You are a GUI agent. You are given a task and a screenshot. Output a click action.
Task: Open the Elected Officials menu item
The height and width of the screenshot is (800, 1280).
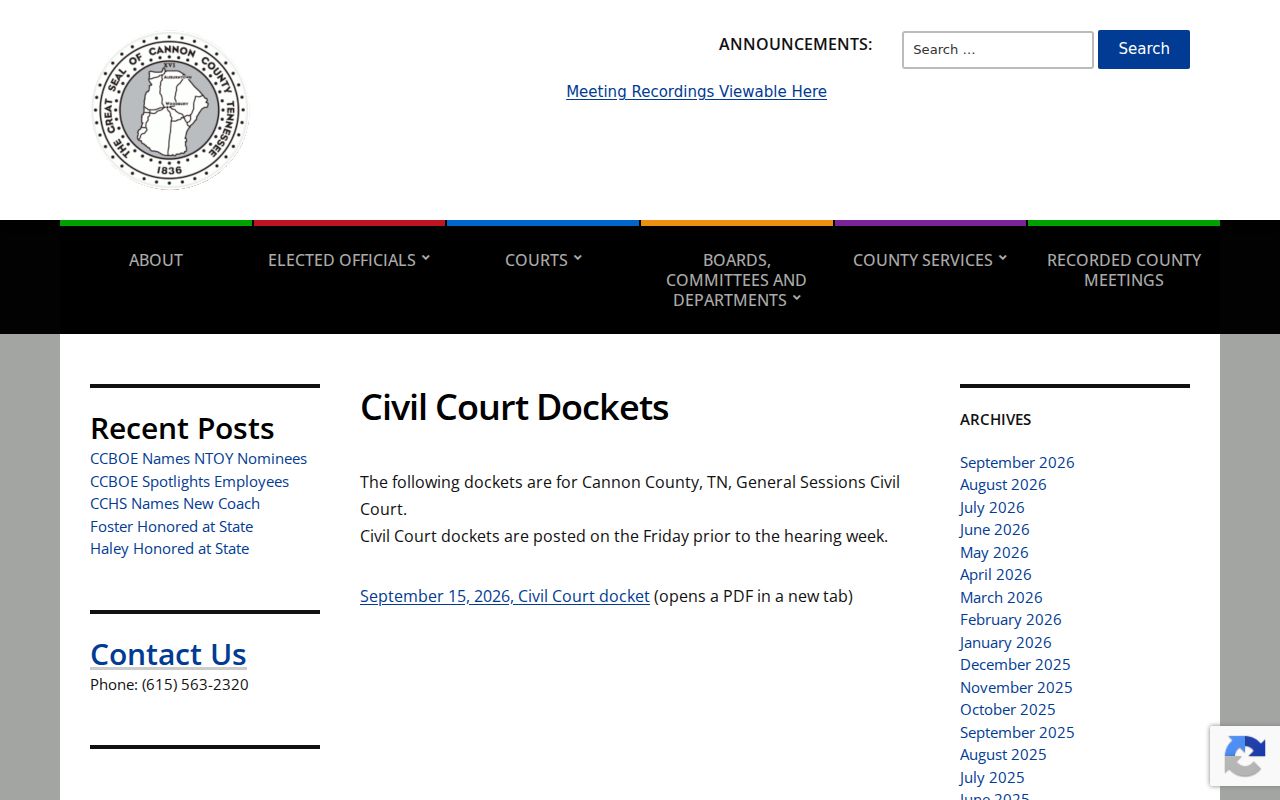(342, 260)
